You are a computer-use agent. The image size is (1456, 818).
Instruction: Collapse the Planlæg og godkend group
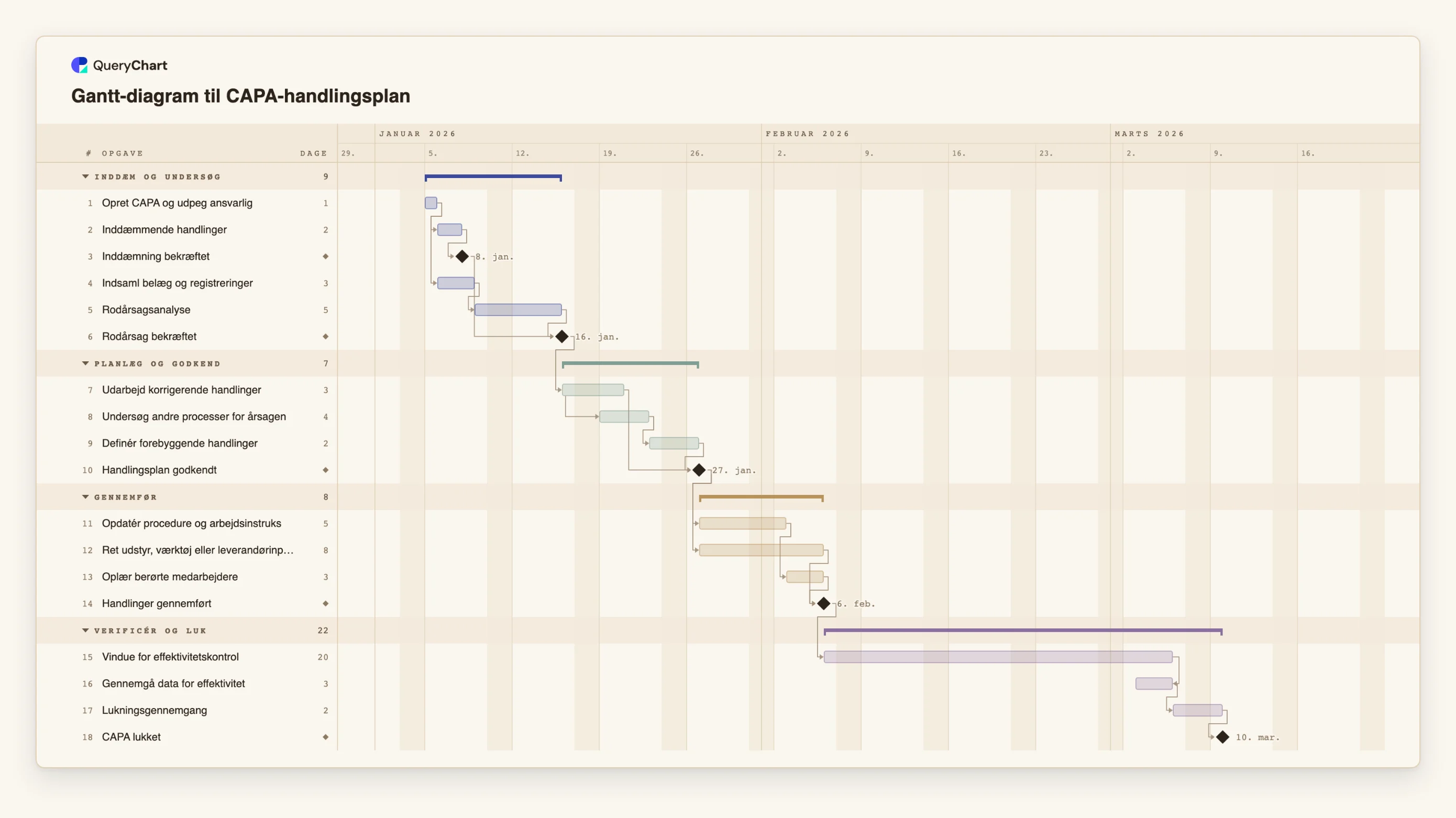85,363
